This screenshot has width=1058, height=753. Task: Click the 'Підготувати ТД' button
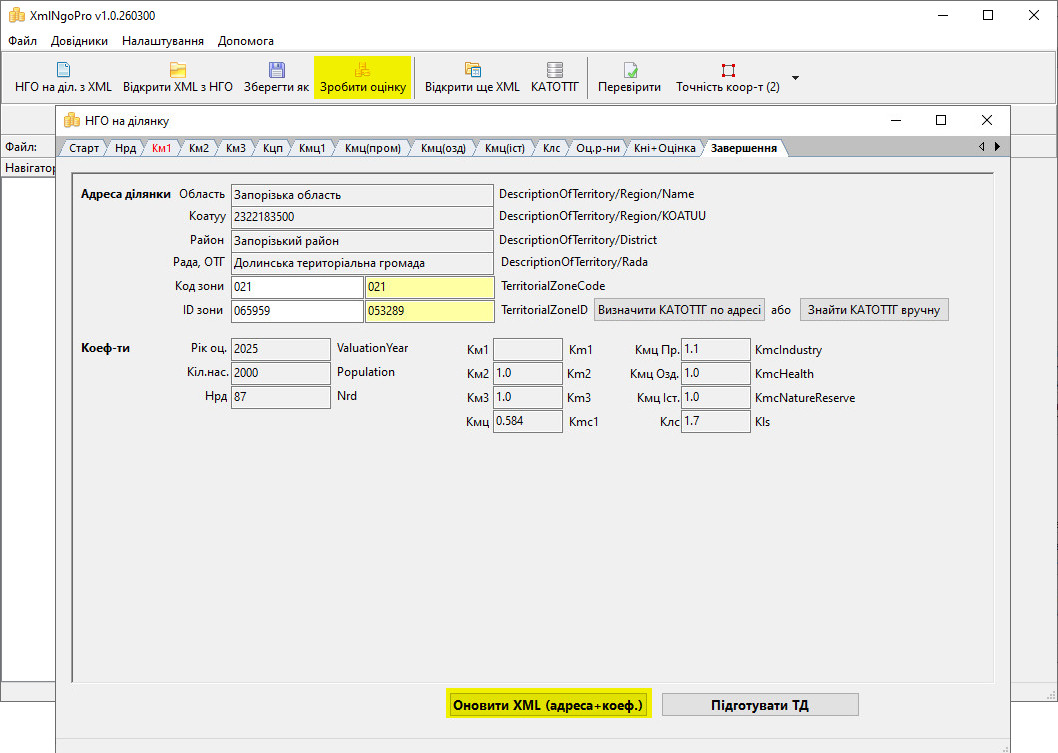pos(760,705)
